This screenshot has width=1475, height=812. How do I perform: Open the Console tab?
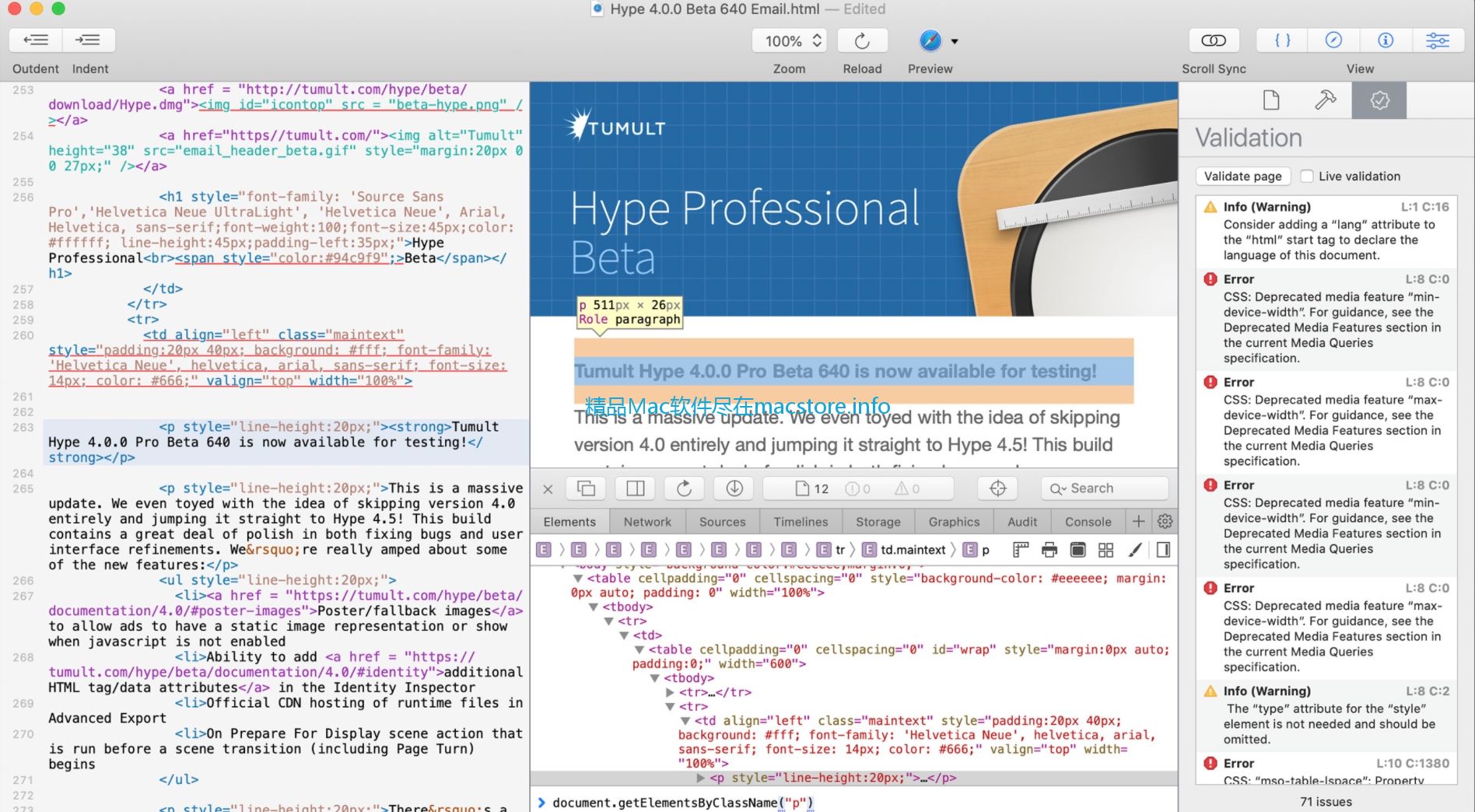(1088, 522)
